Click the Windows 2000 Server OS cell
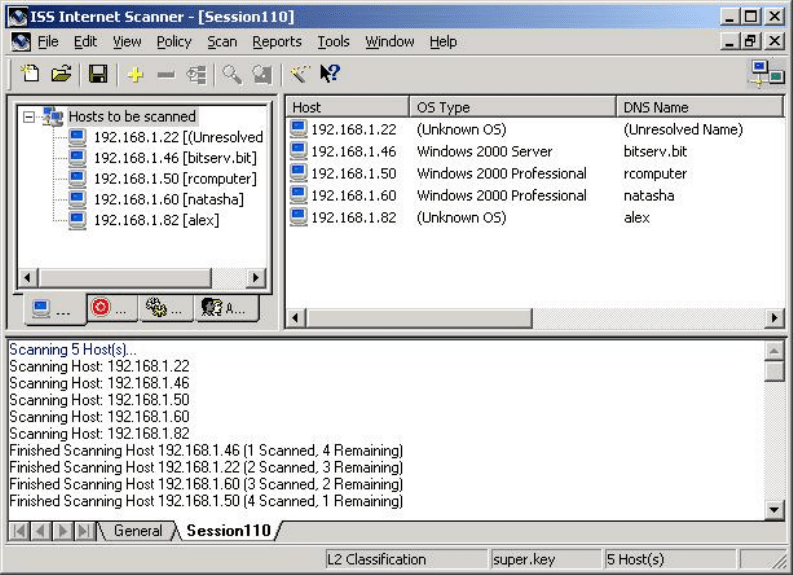The width and height of the screenshot is (793, 575). click(x=484, y=151)
